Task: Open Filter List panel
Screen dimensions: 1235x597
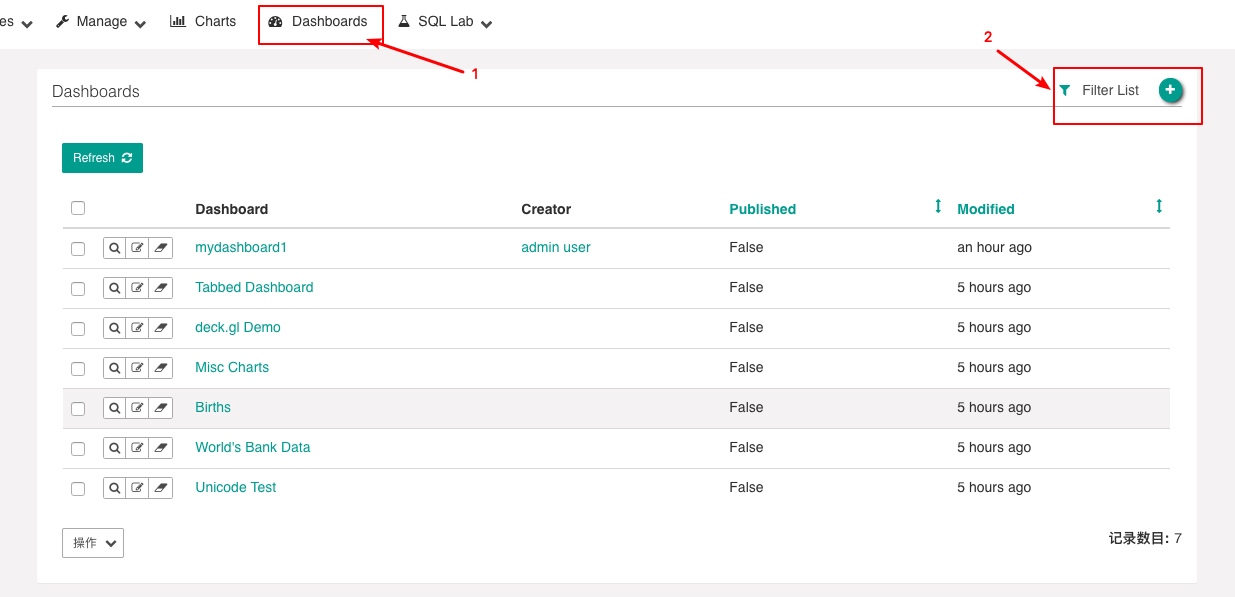Action: pyautogui.click(x=1099, y=90)
